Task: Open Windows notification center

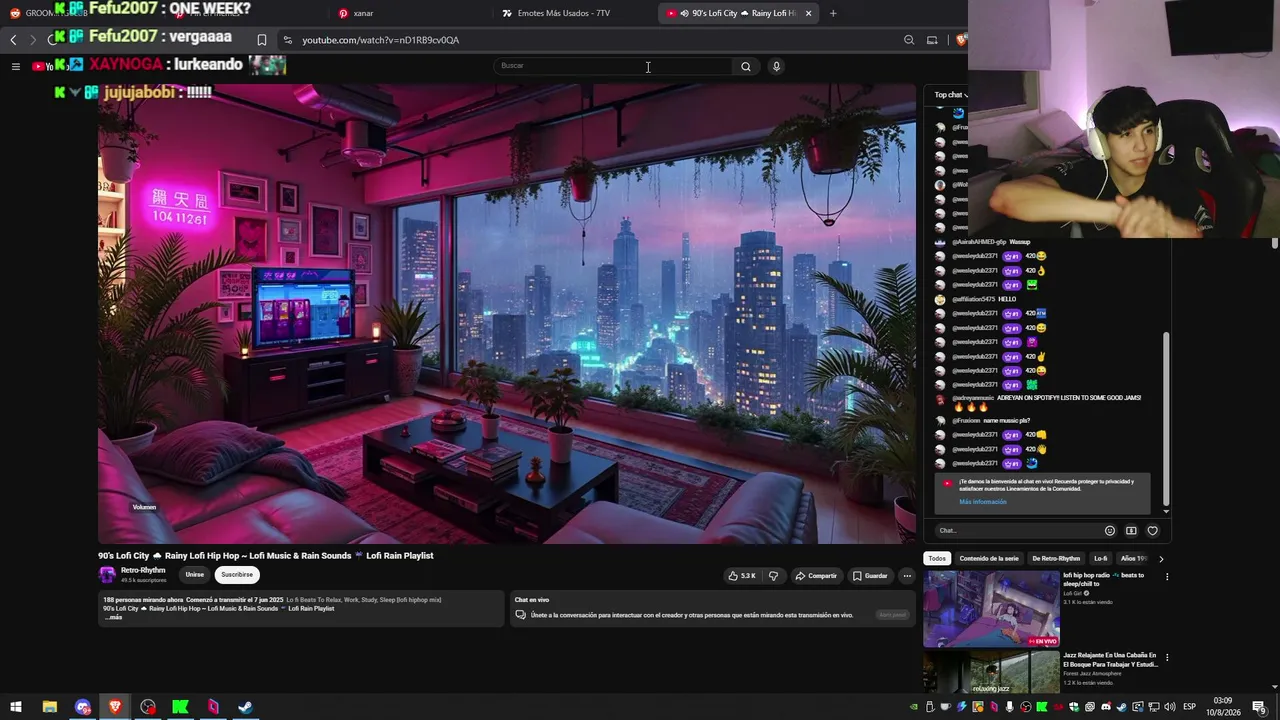Action: tap(1259, 707)
